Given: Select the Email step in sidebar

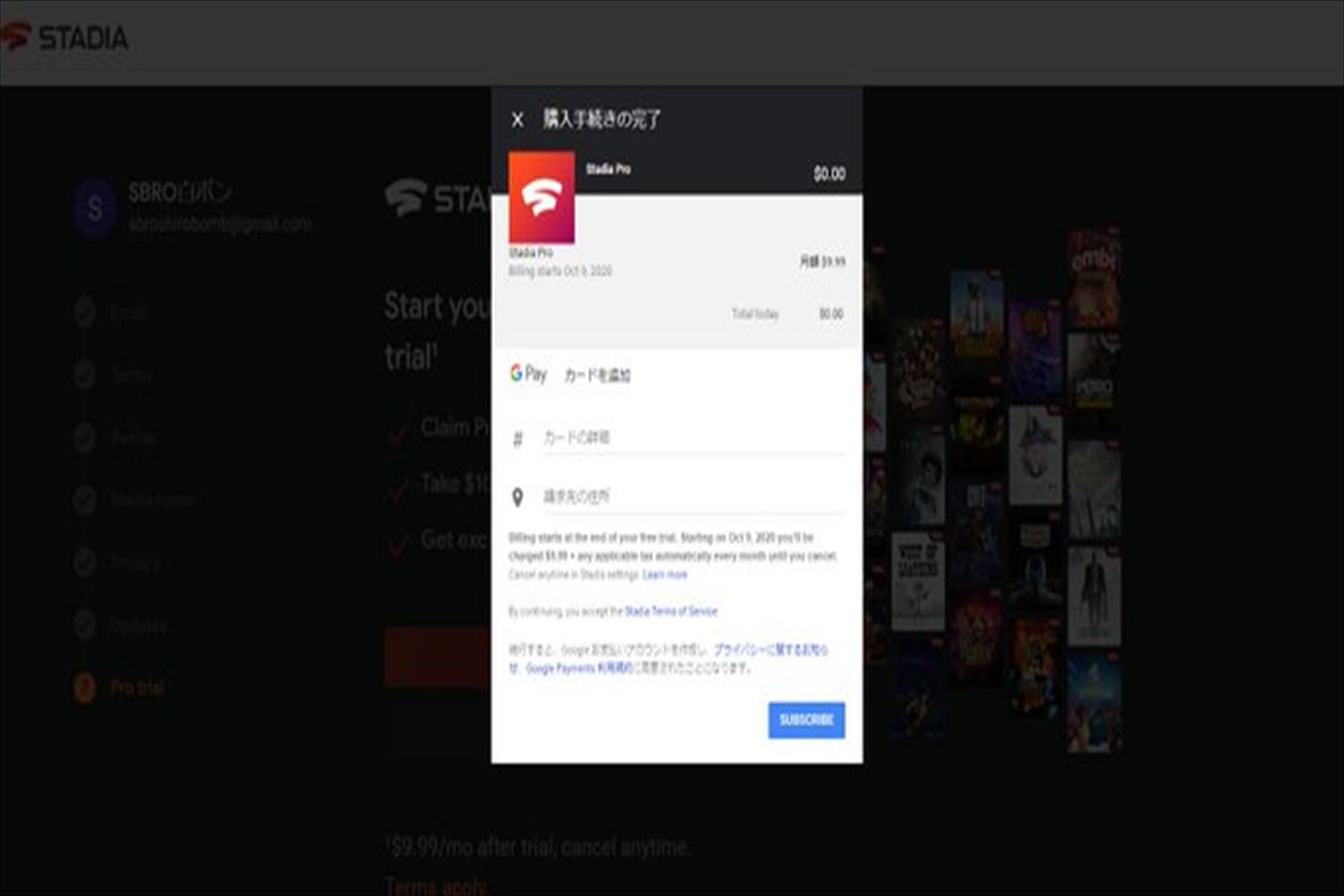Looking at the screenshot, I should point(129,314).
